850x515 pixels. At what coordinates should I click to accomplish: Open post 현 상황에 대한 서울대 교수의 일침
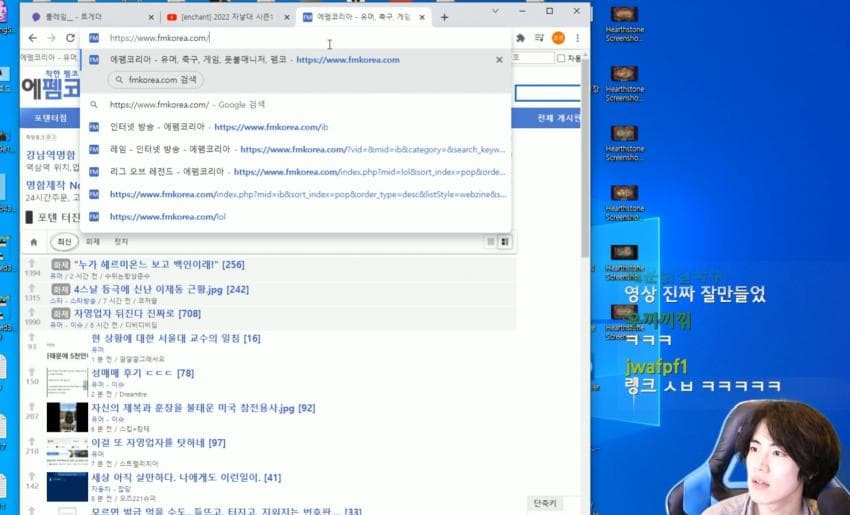(x=166, y=338)
